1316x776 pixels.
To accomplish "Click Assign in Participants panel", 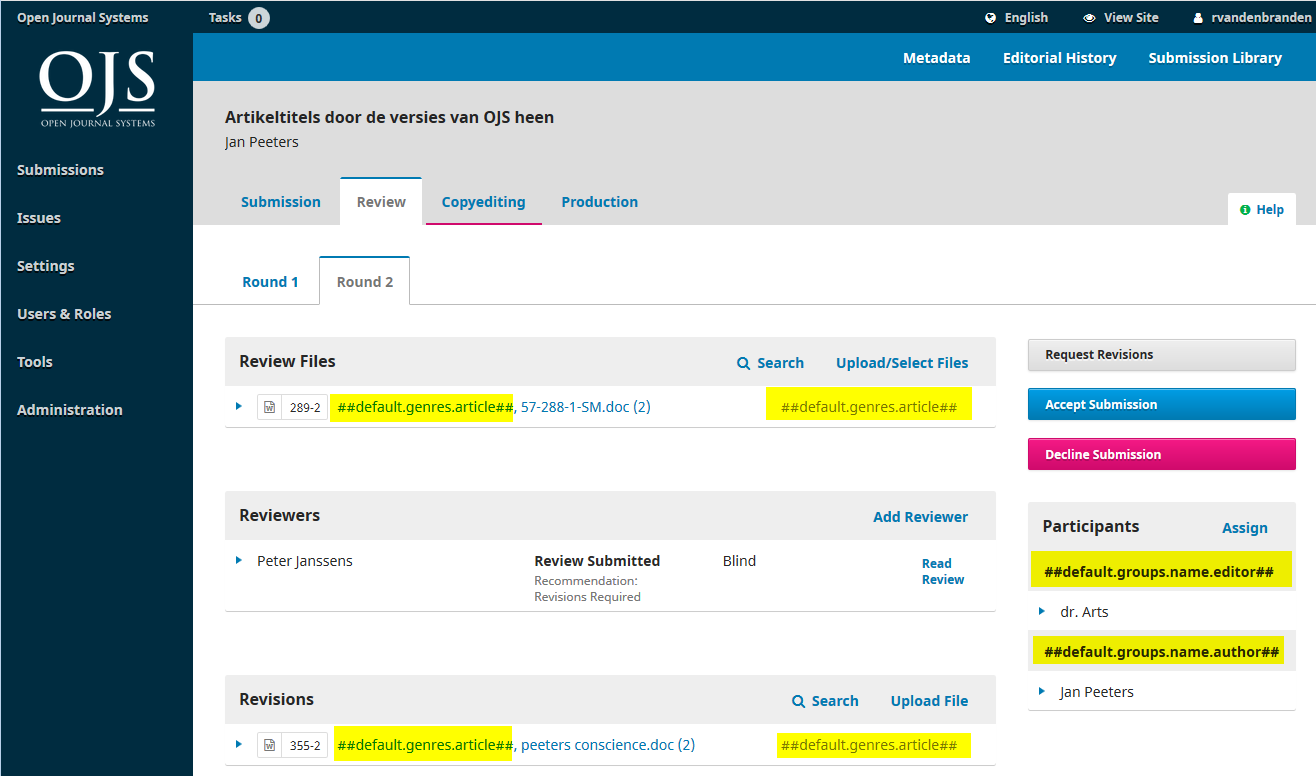I will pos(1245,528).
